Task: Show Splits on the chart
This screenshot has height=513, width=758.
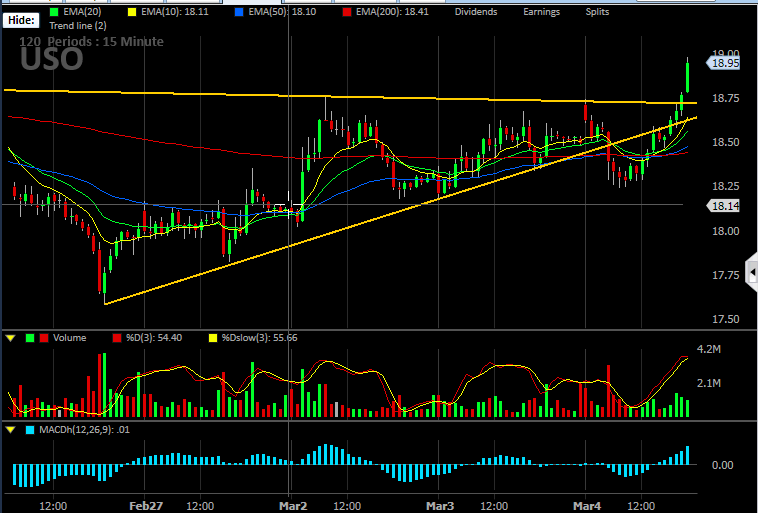Action: (597, 12)
